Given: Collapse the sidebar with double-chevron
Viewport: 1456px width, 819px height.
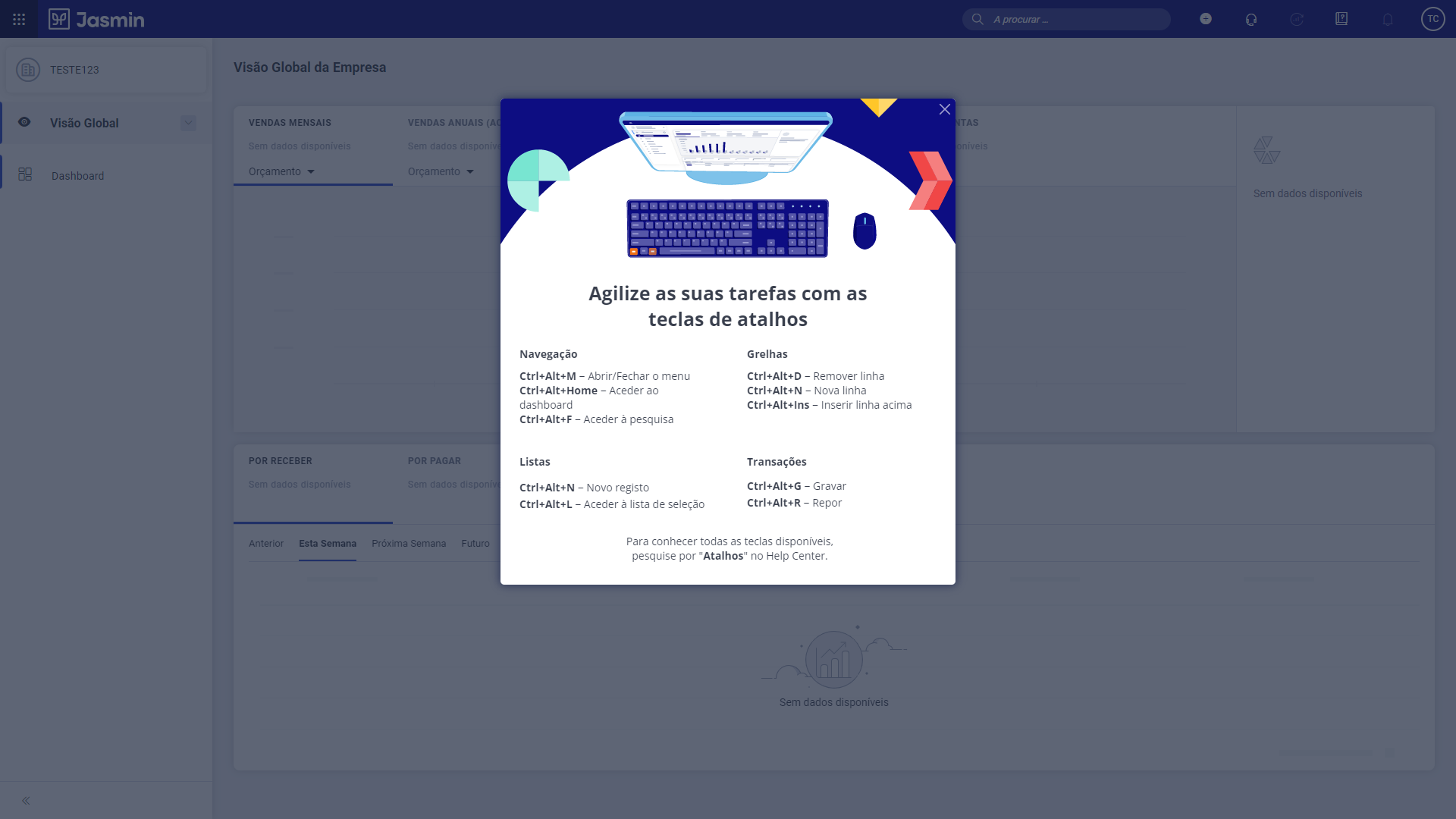Looking at the screenshot, I should click(x=26, y=801).
